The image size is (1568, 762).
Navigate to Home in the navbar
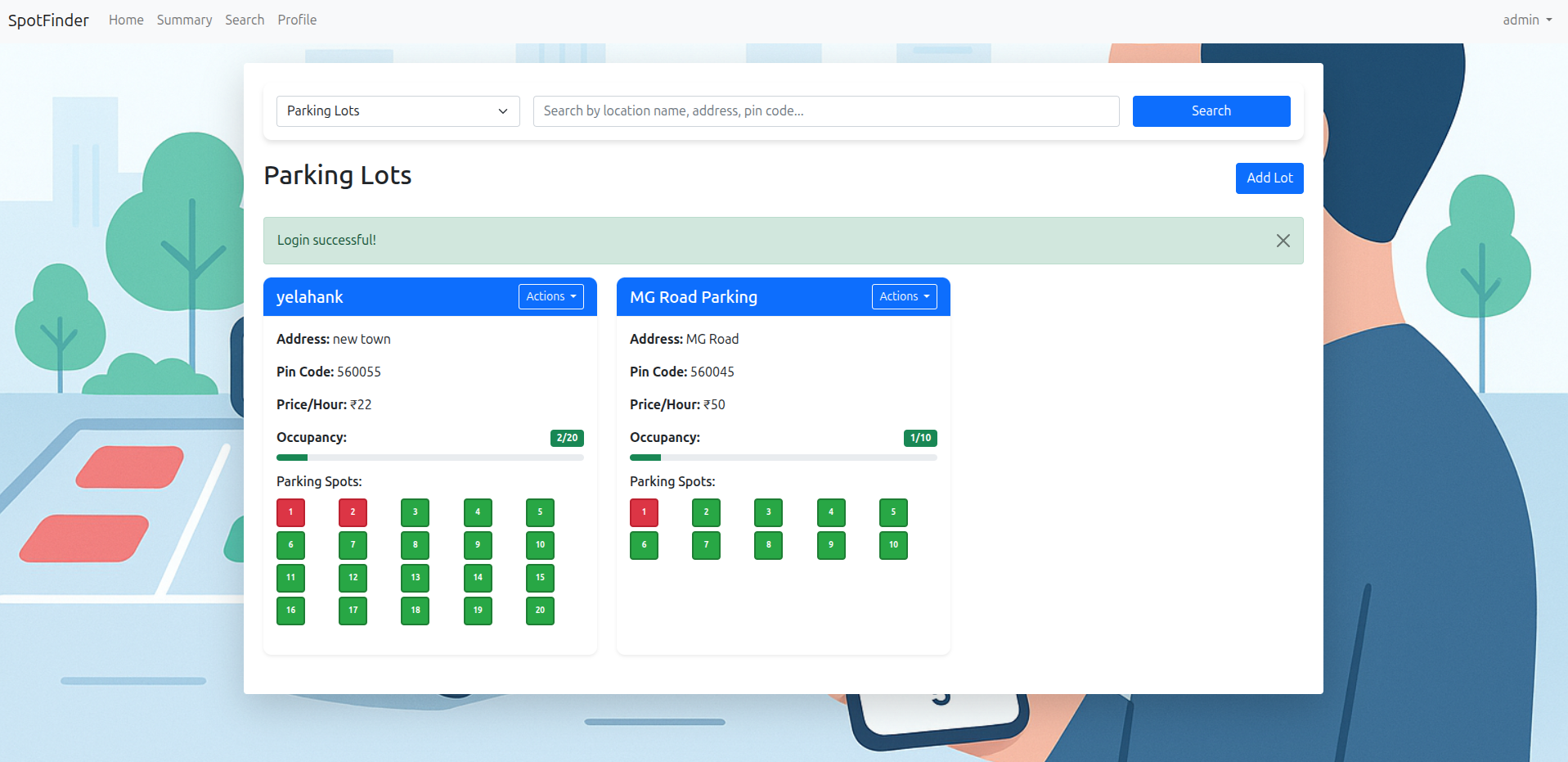click(126, 20)
